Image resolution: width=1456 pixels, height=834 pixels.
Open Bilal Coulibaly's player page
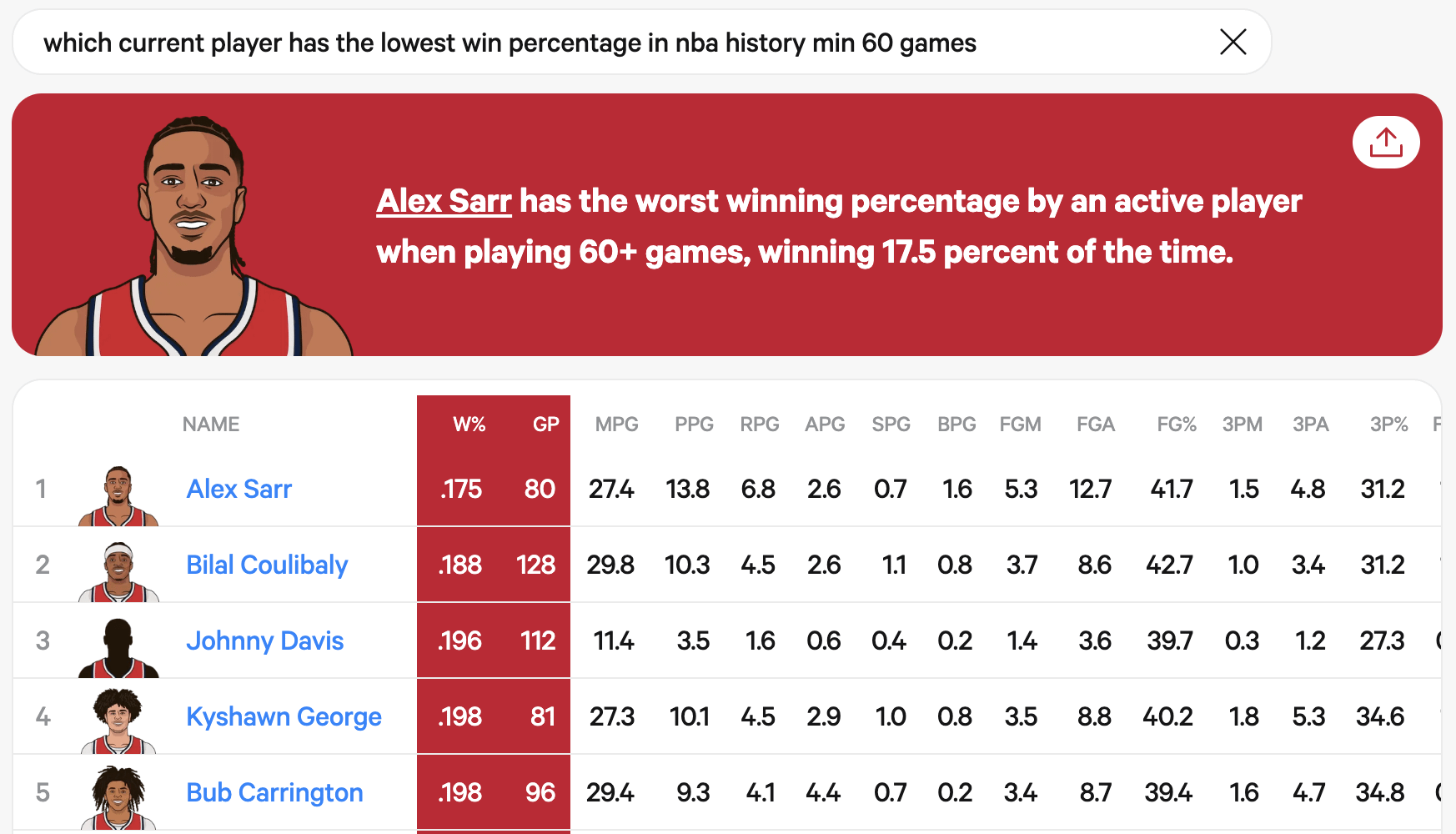[267, 565]
